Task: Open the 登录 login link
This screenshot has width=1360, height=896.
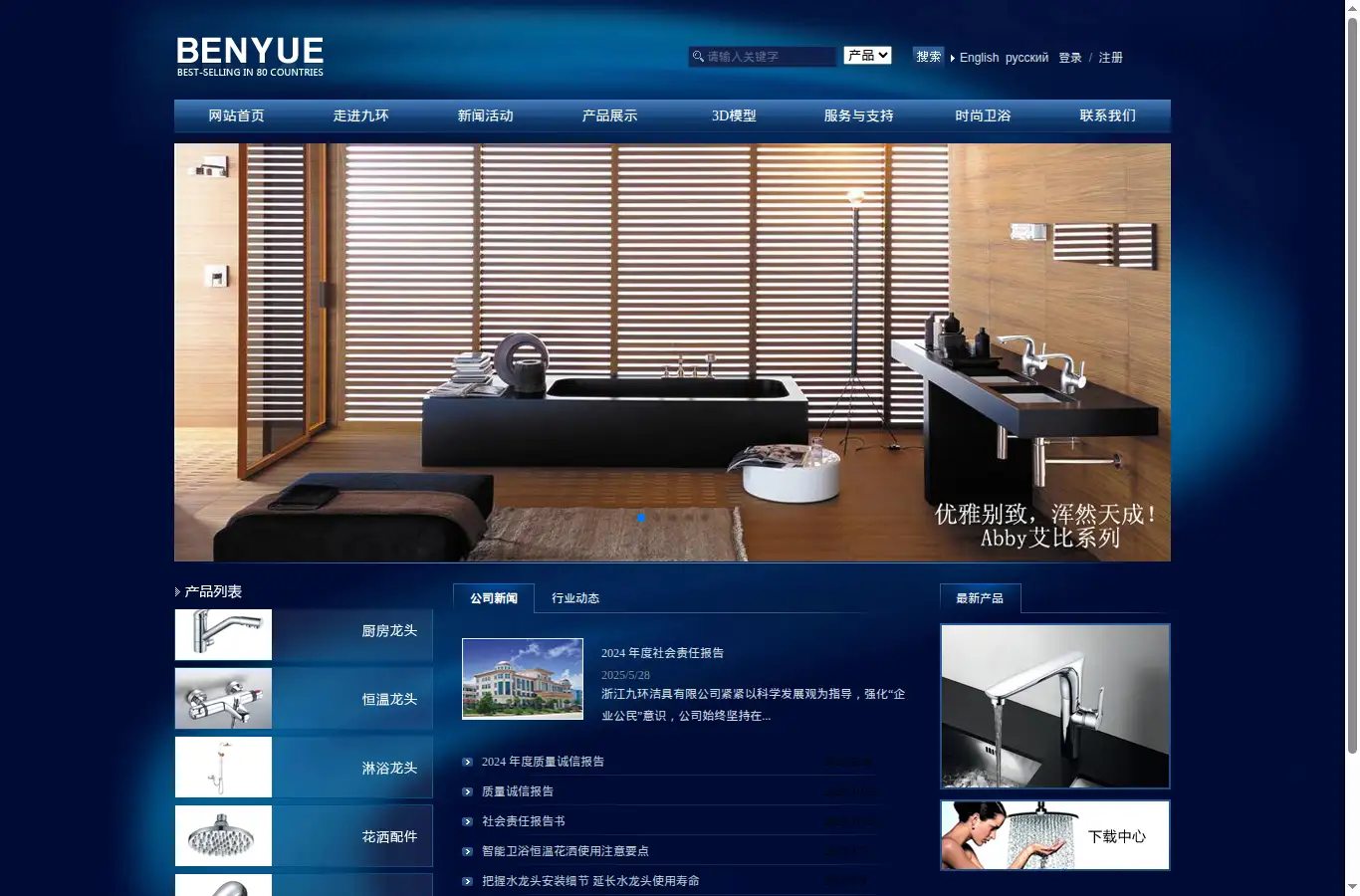Action: 1070,58
